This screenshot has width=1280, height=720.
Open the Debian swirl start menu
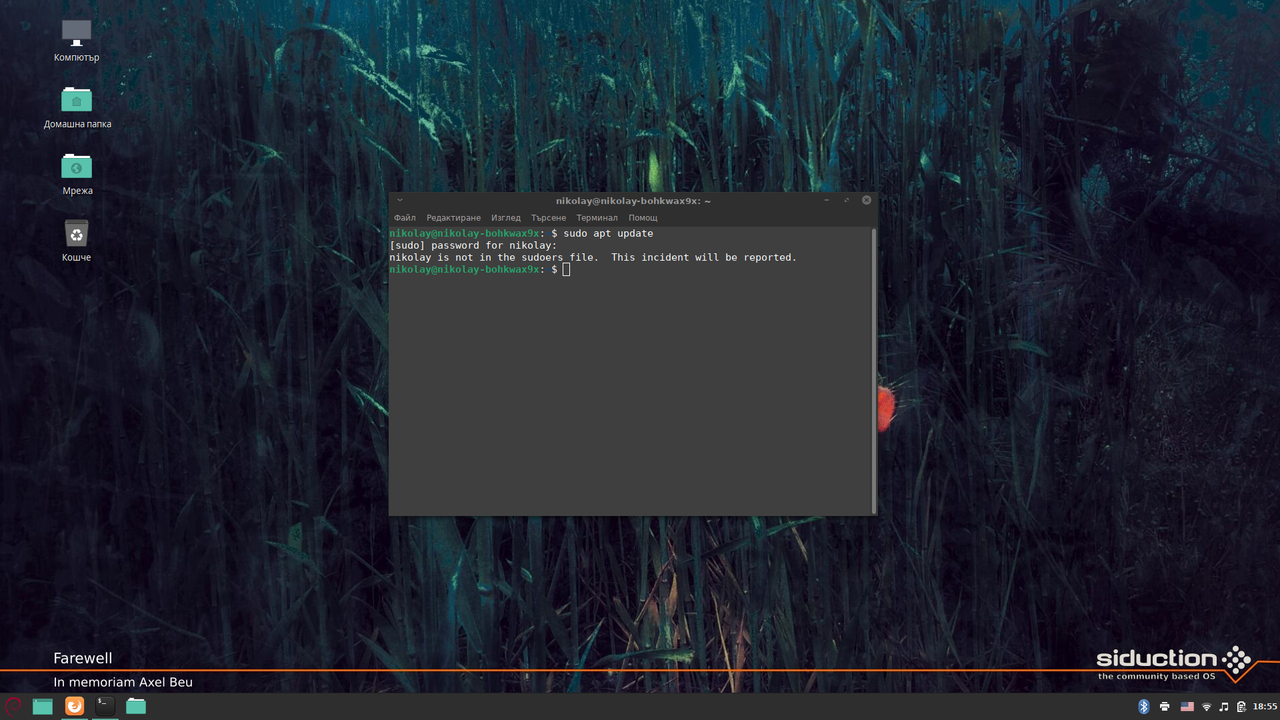pyautogui.click(x=13, y=706)
